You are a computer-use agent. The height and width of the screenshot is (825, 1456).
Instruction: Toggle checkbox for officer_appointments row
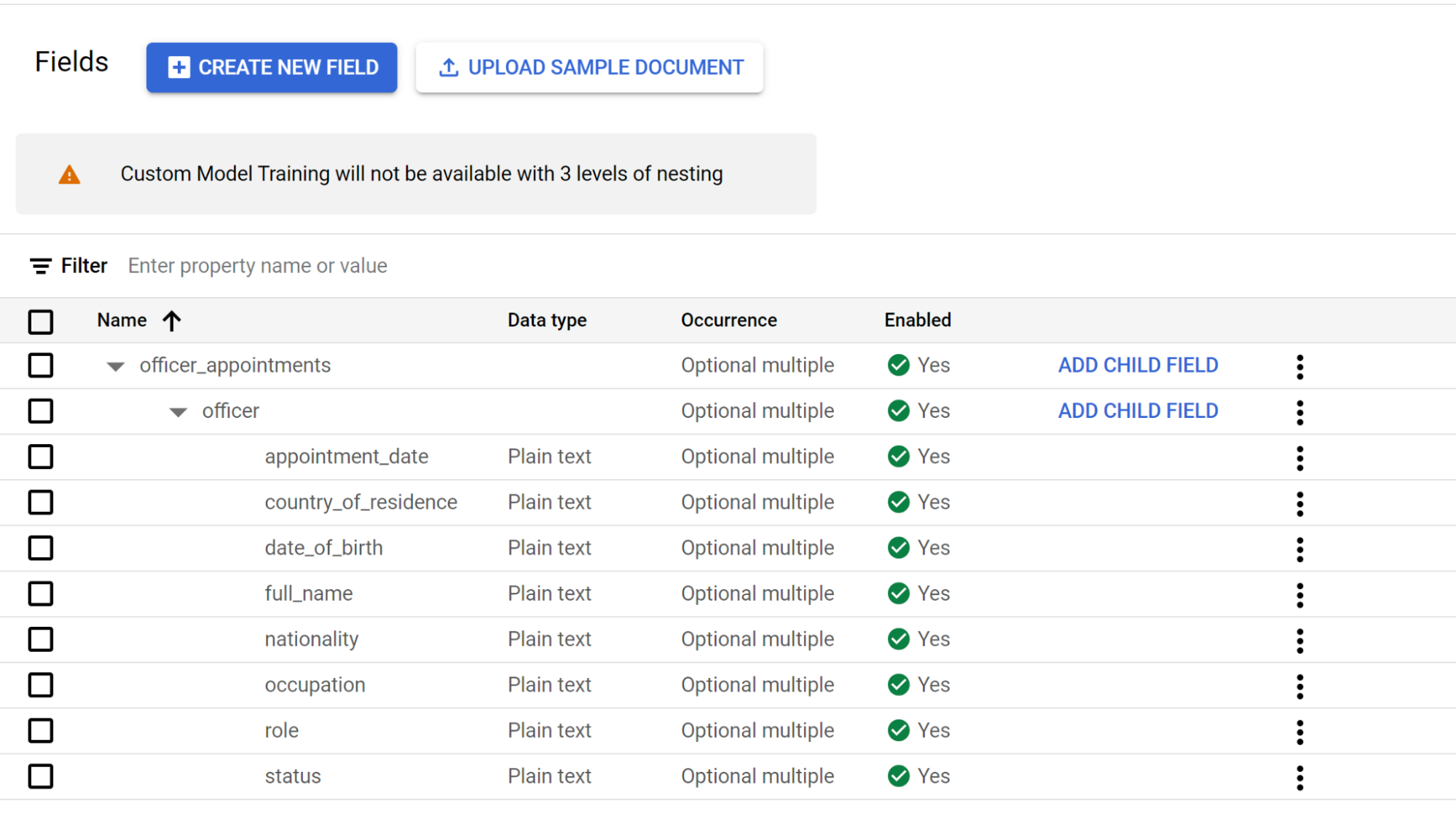41,365
